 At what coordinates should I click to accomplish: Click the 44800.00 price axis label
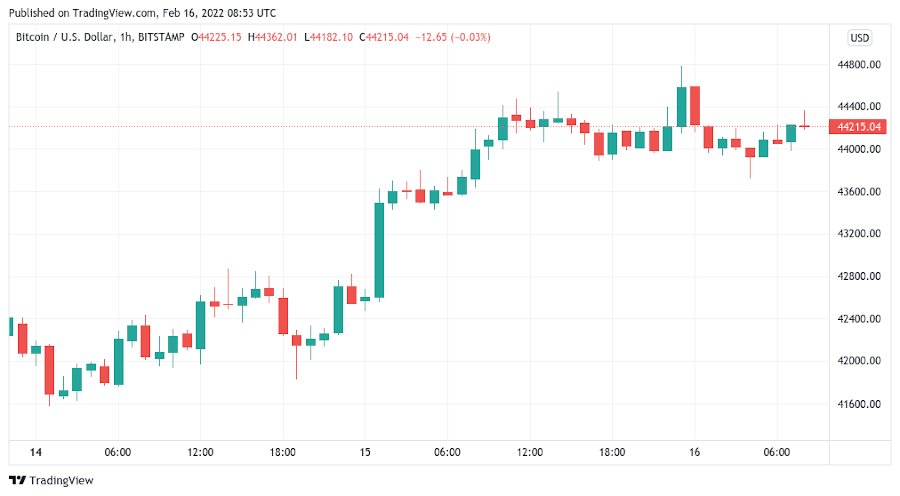coord(860,64)
